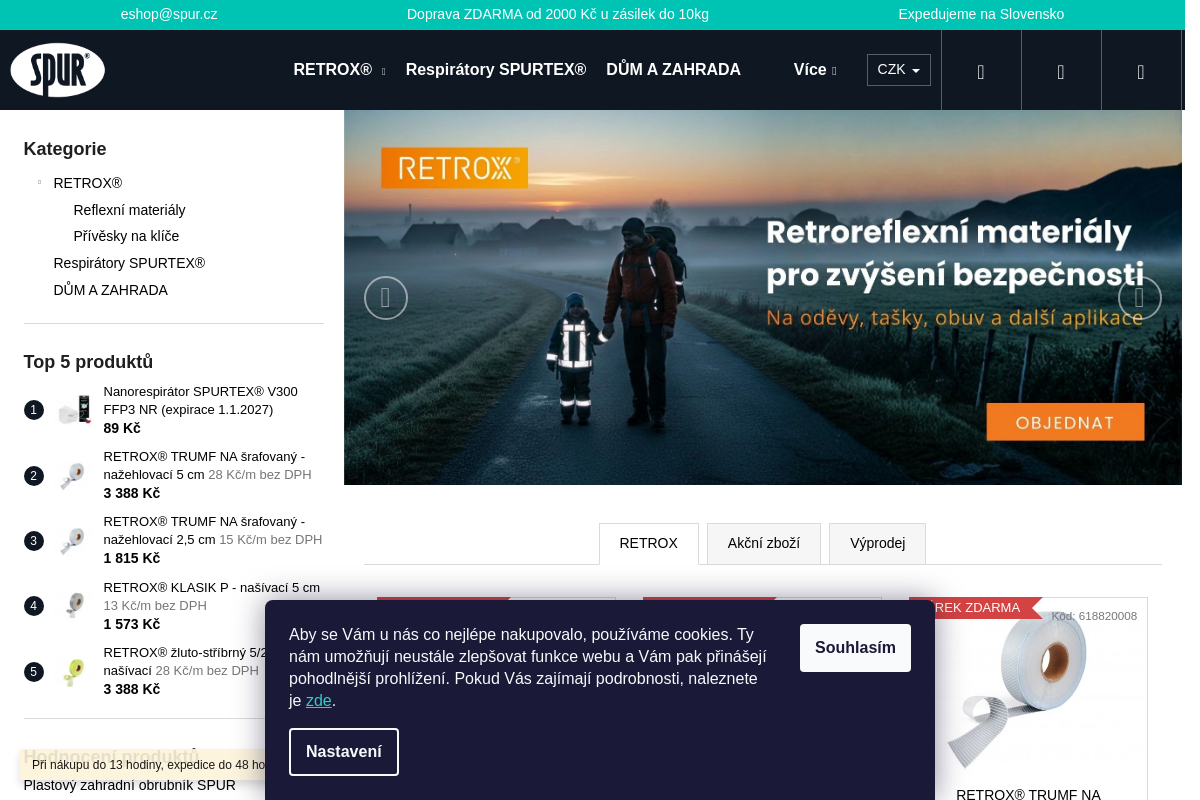Viewport: 1200px width, 800px height.
Task: Click the 1 815 Kč price
Action: tap(132, 558)
